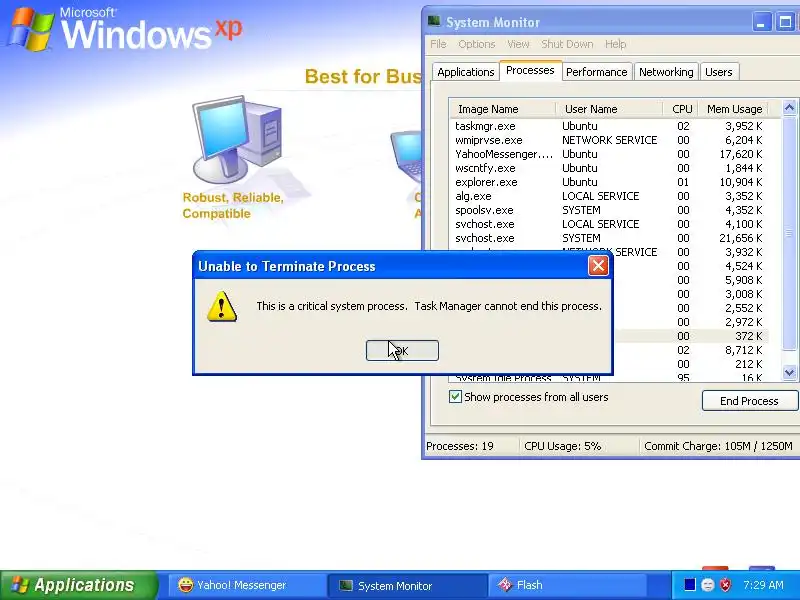Screen dimensions: 800x600
Task: Click the End Process button
Action: [x=749, y=401]
